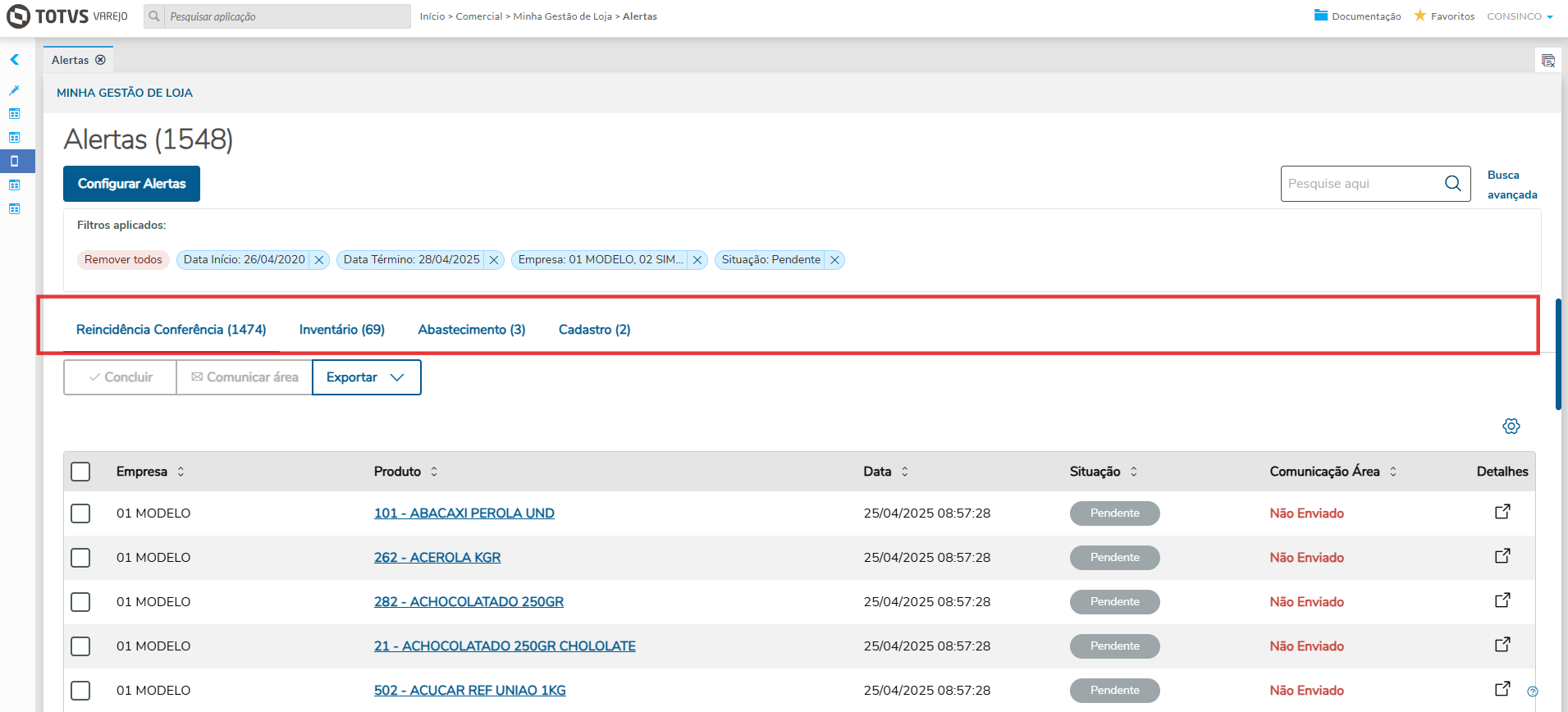
Task: Check the row for 262 - ACEROLA KGR
Action: click(x=80, y=558)
